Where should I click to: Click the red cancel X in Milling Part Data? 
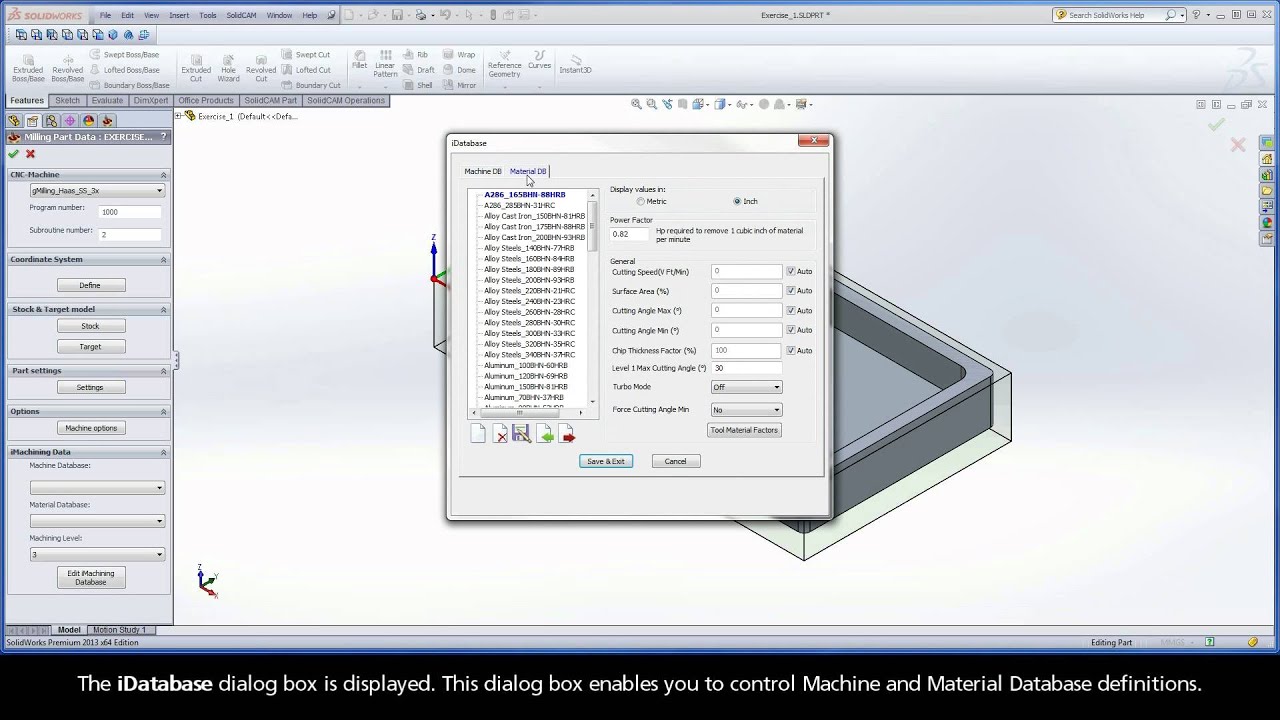pos(30,154)
